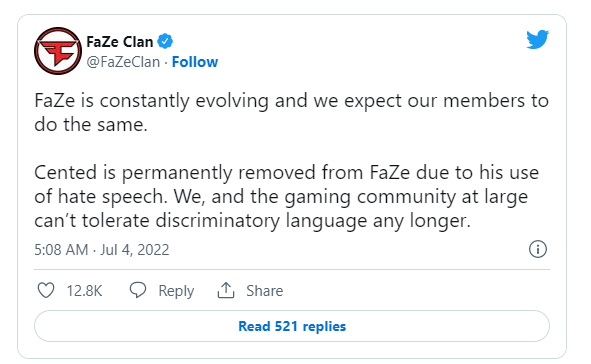Click the 'FaZe is constantly evolving' paragraph

(x=291, y=113)
